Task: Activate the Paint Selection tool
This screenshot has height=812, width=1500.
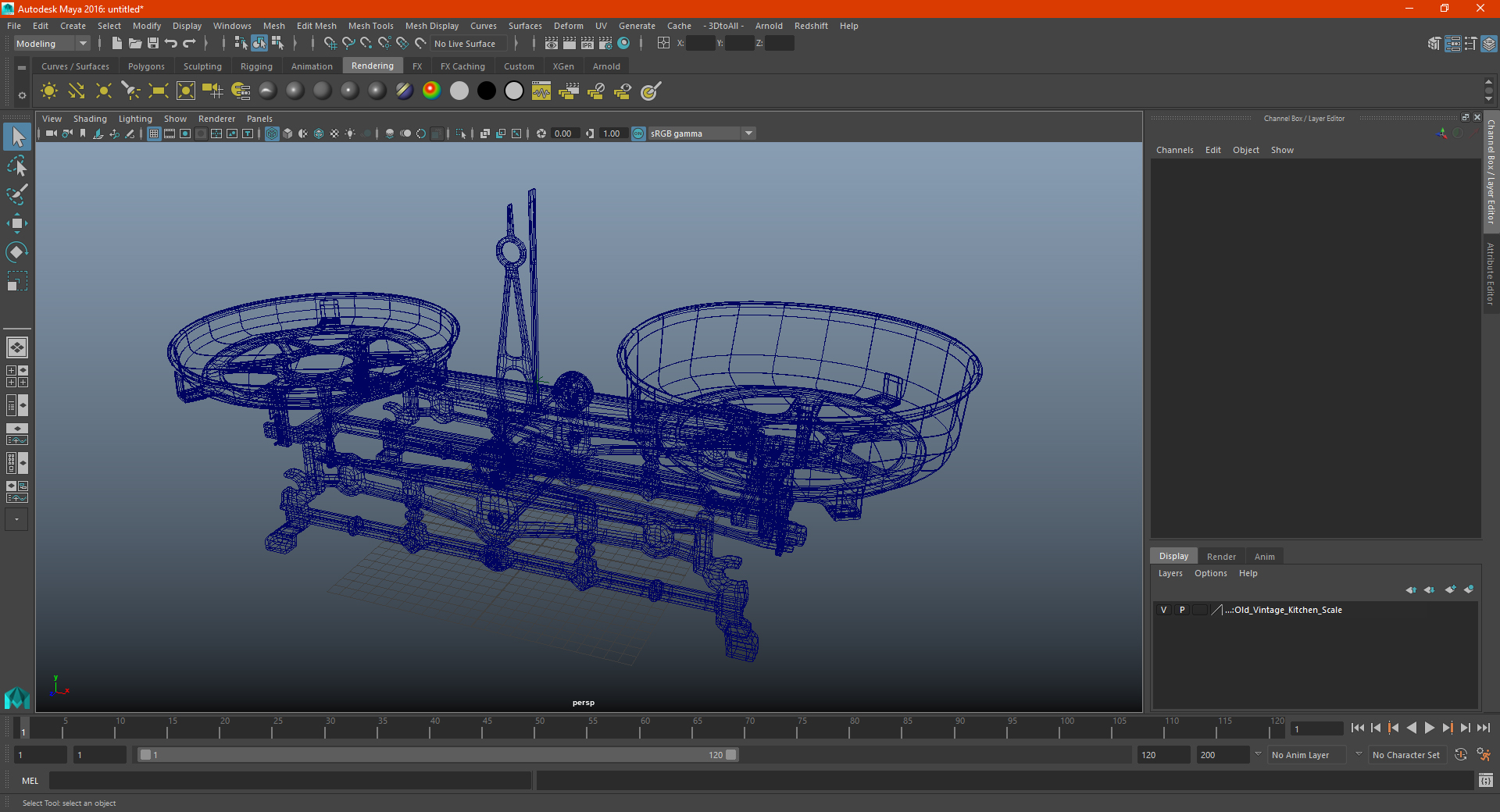Action: [x=16, y=194]
